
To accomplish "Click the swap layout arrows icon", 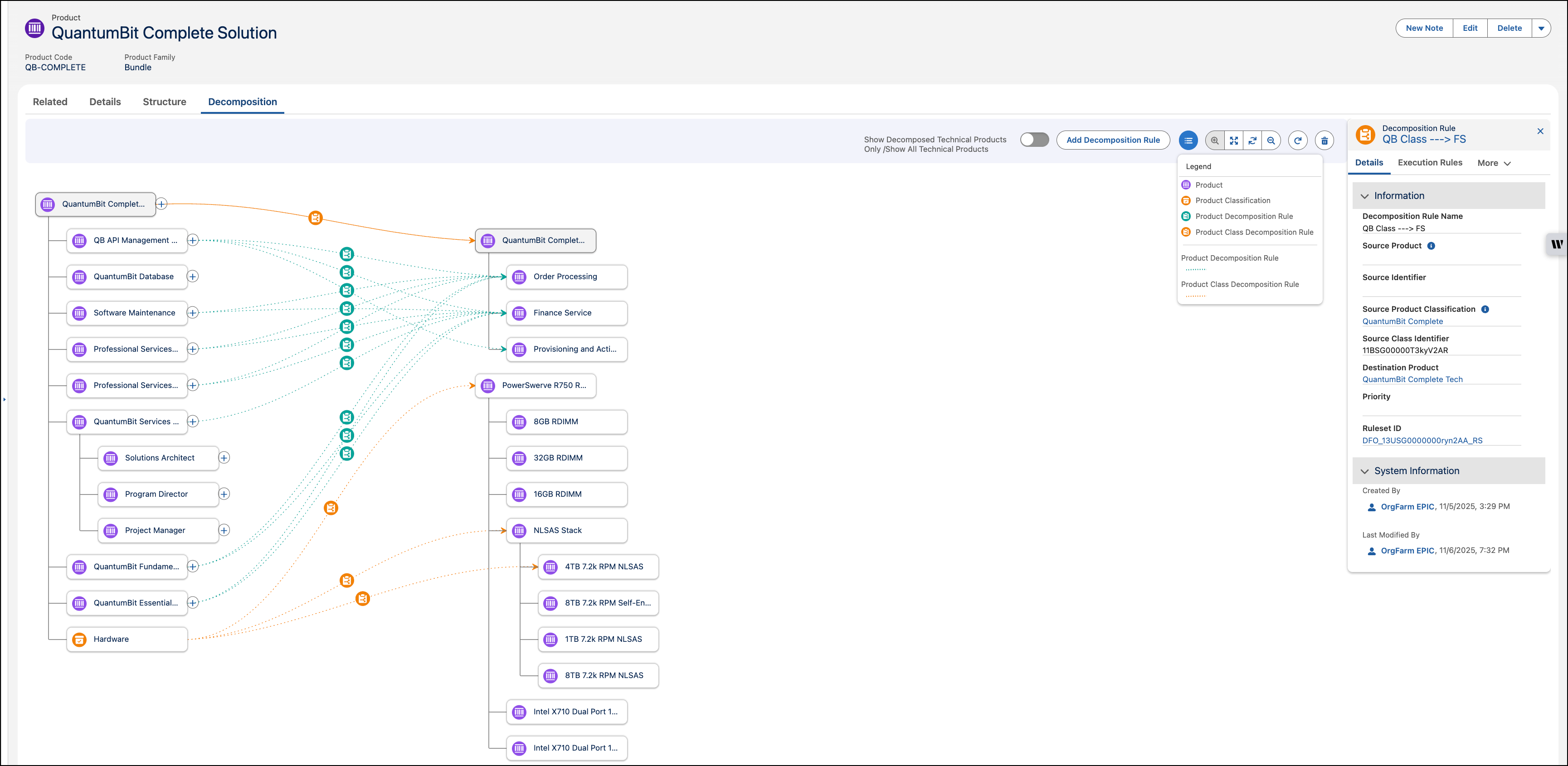I will click(1252, 141).
